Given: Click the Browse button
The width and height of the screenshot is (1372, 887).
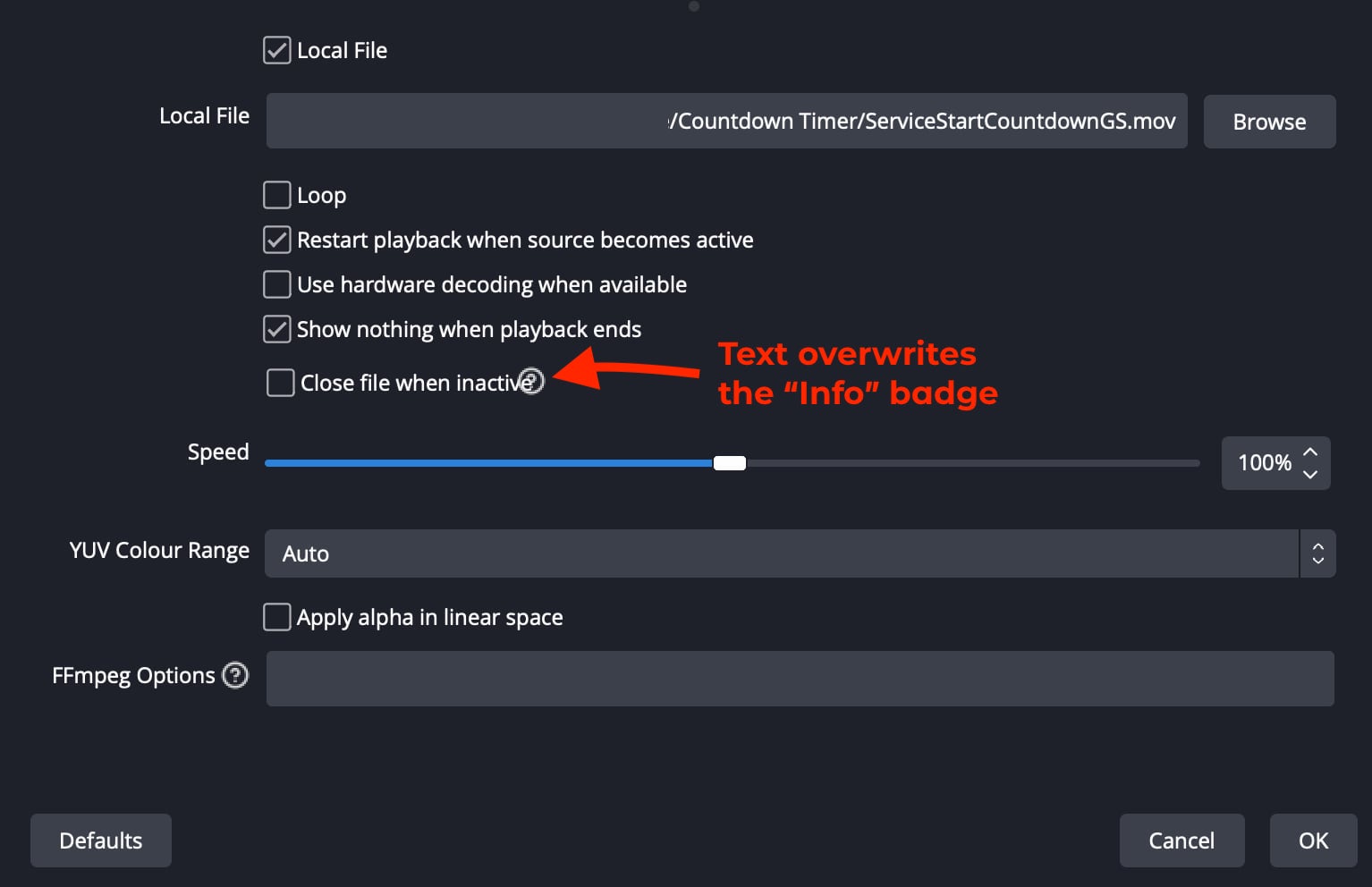Looking at the screenshot, I should click(x=1269, y=122).
